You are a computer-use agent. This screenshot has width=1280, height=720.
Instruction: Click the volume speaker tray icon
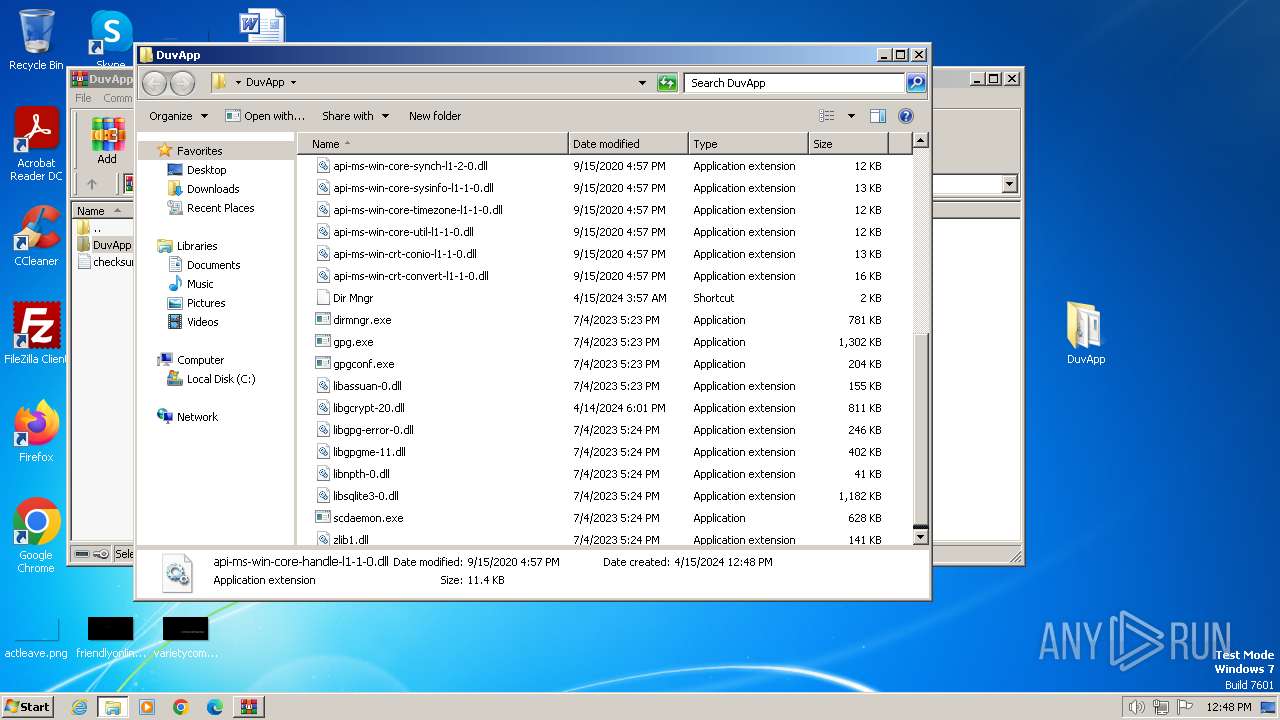click(x=1136, y=707)
